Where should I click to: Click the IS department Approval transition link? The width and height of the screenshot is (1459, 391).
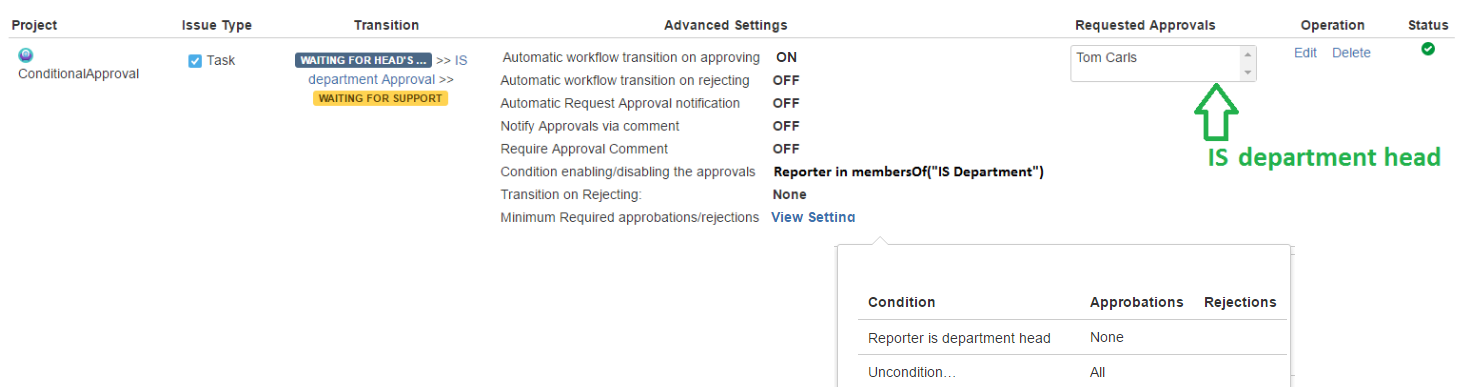tap(387, 69)
